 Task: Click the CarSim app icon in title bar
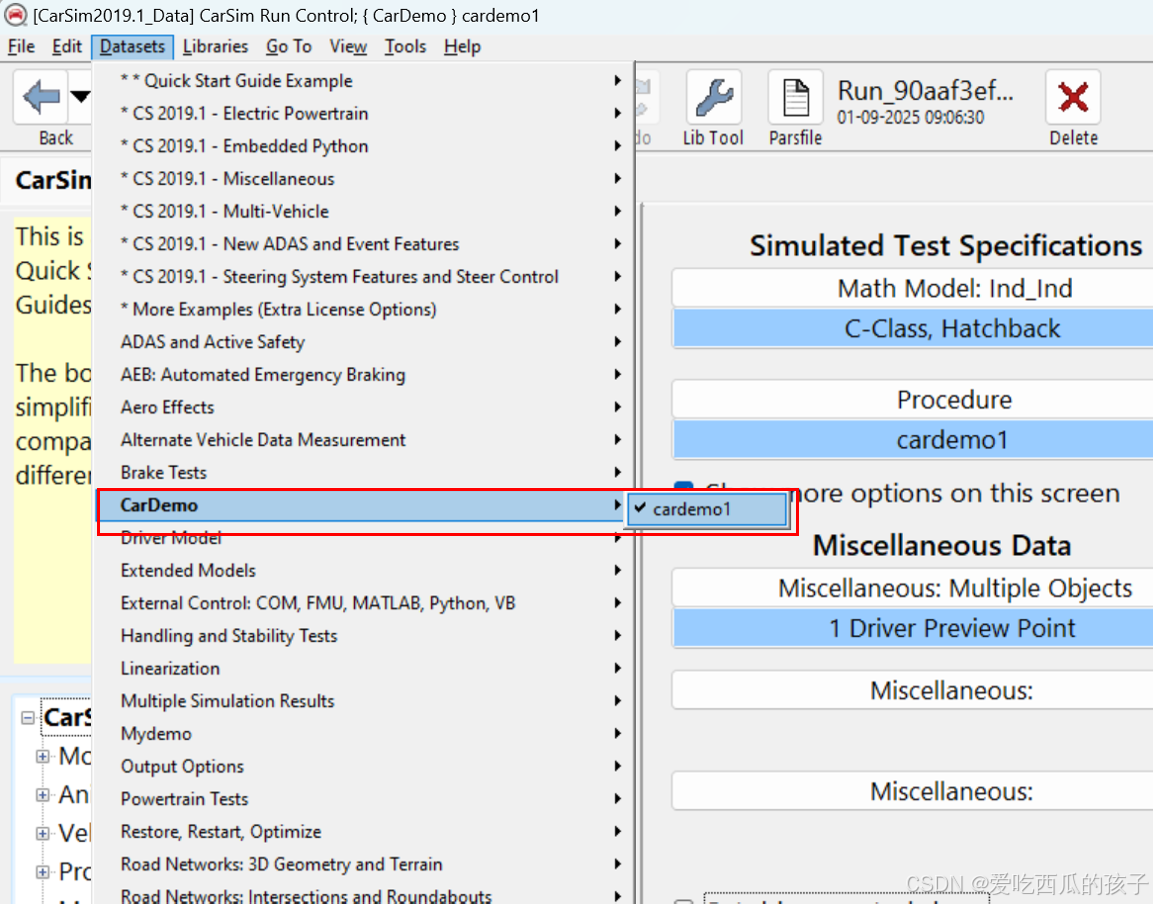click(x=15, y=15)
